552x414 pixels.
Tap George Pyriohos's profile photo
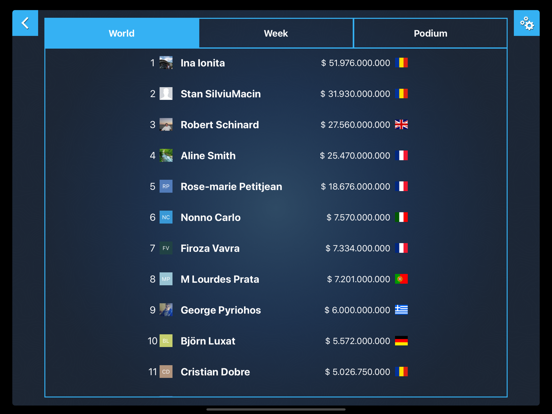tap(166, 310)
